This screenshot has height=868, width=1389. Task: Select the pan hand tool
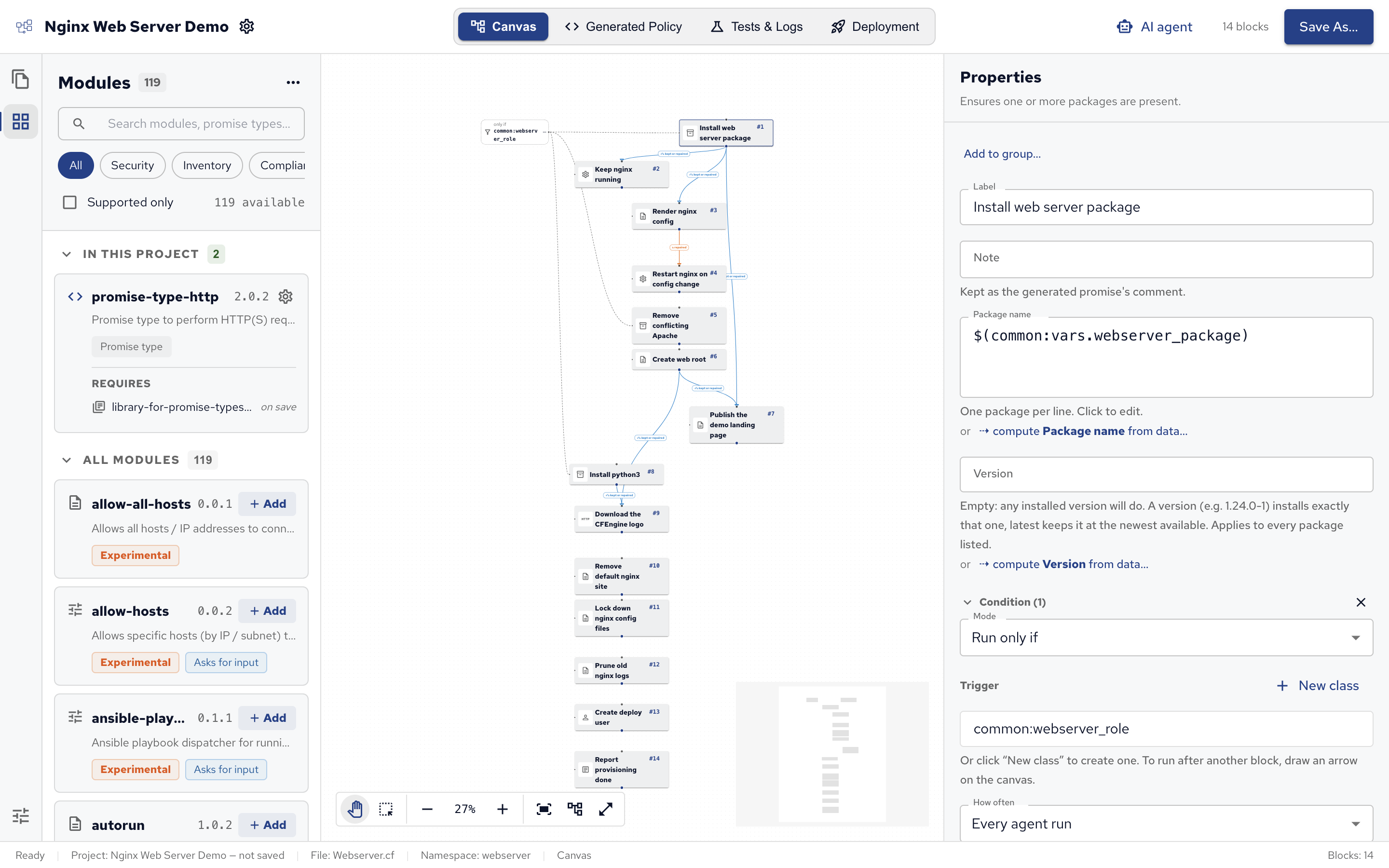pos(355,809)
